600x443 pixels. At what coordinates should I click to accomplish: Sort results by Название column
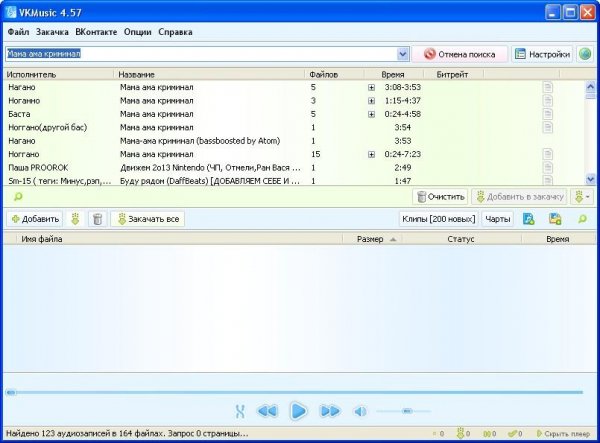click(209, 75)
